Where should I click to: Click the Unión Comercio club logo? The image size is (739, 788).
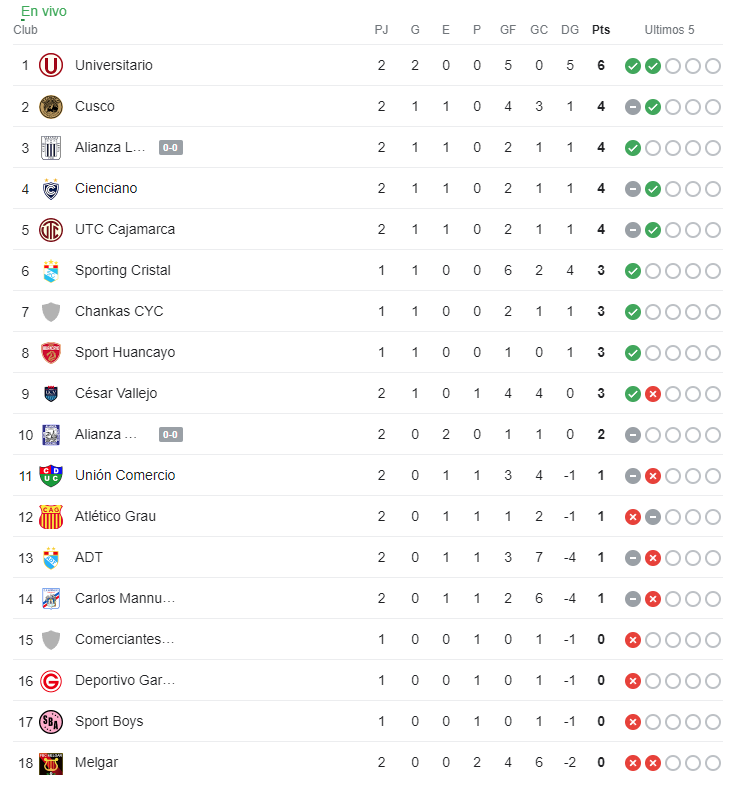[x=51, y=475]
